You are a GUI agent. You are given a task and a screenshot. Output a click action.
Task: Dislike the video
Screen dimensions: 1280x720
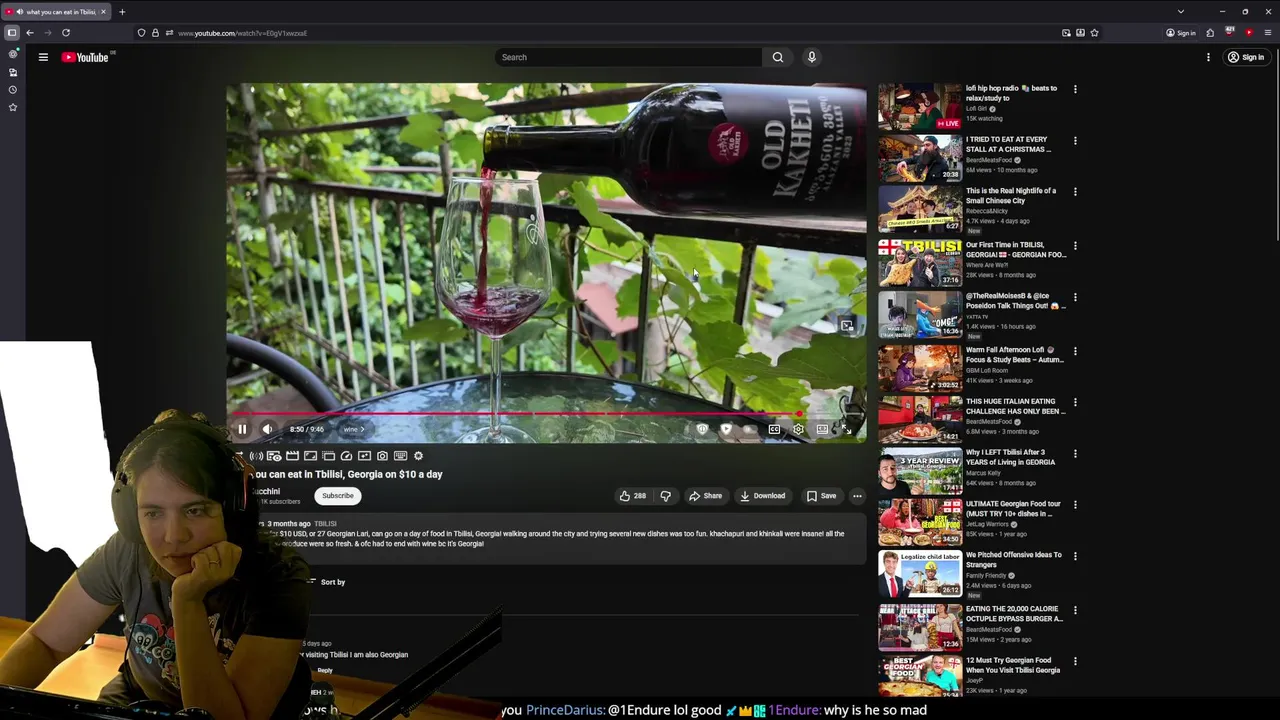[x=665, y=496]
